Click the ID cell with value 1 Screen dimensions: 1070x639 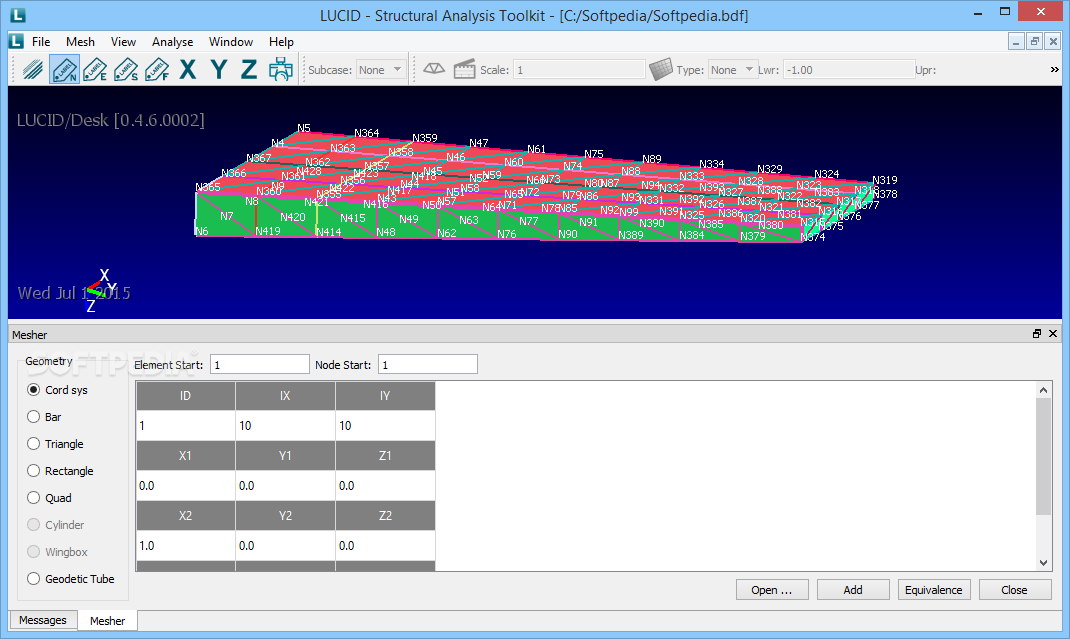[x=186, y=425]
